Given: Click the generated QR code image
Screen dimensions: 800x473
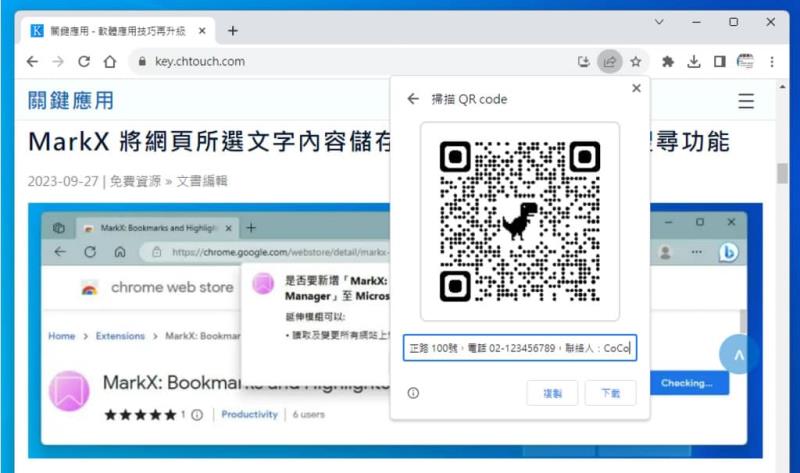Looking at the screenshot, I should pos(520,221).
